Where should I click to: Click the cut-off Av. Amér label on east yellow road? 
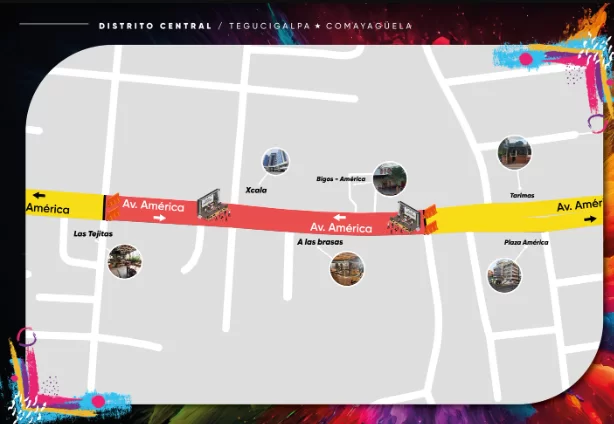tap(580, 205)
